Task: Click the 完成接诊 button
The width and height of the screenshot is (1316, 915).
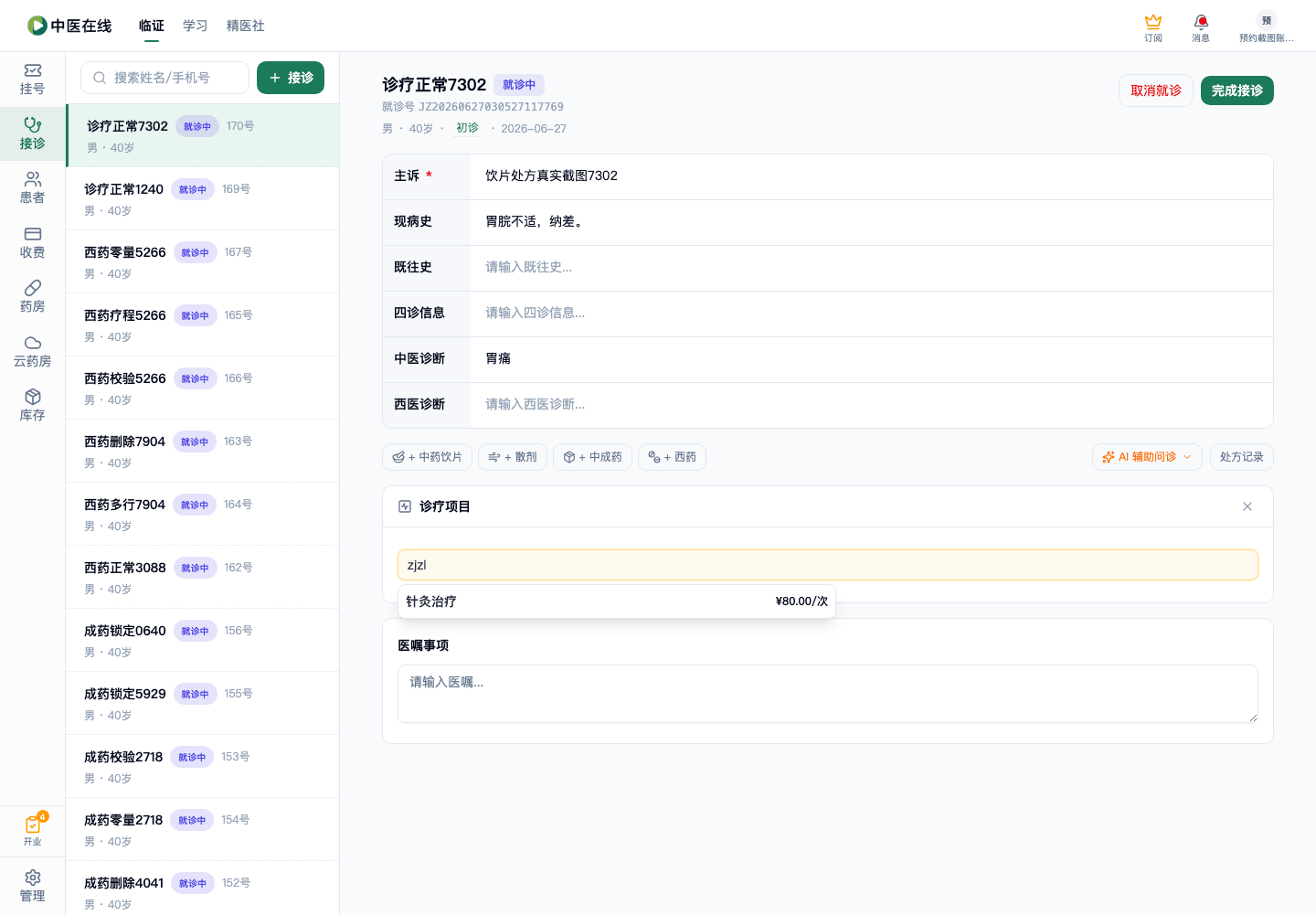Action: click(1237, 90)
